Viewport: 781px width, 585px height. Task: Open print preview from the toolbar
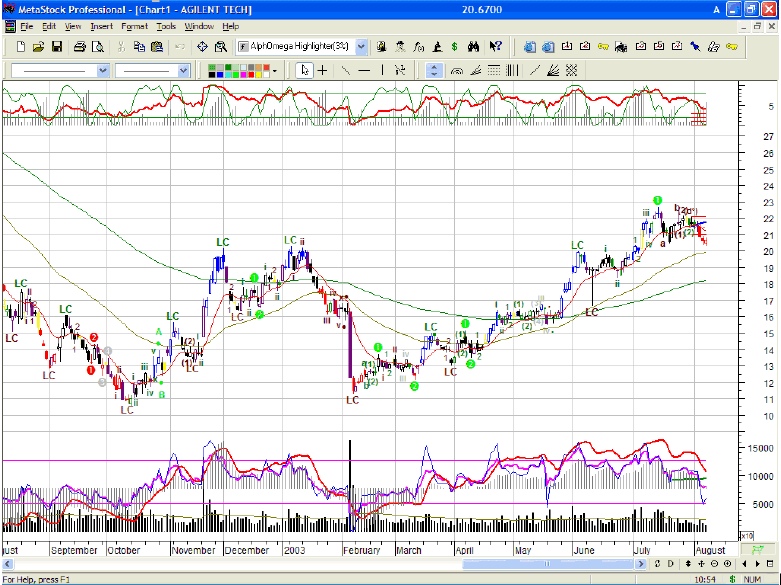click(98, 47)
